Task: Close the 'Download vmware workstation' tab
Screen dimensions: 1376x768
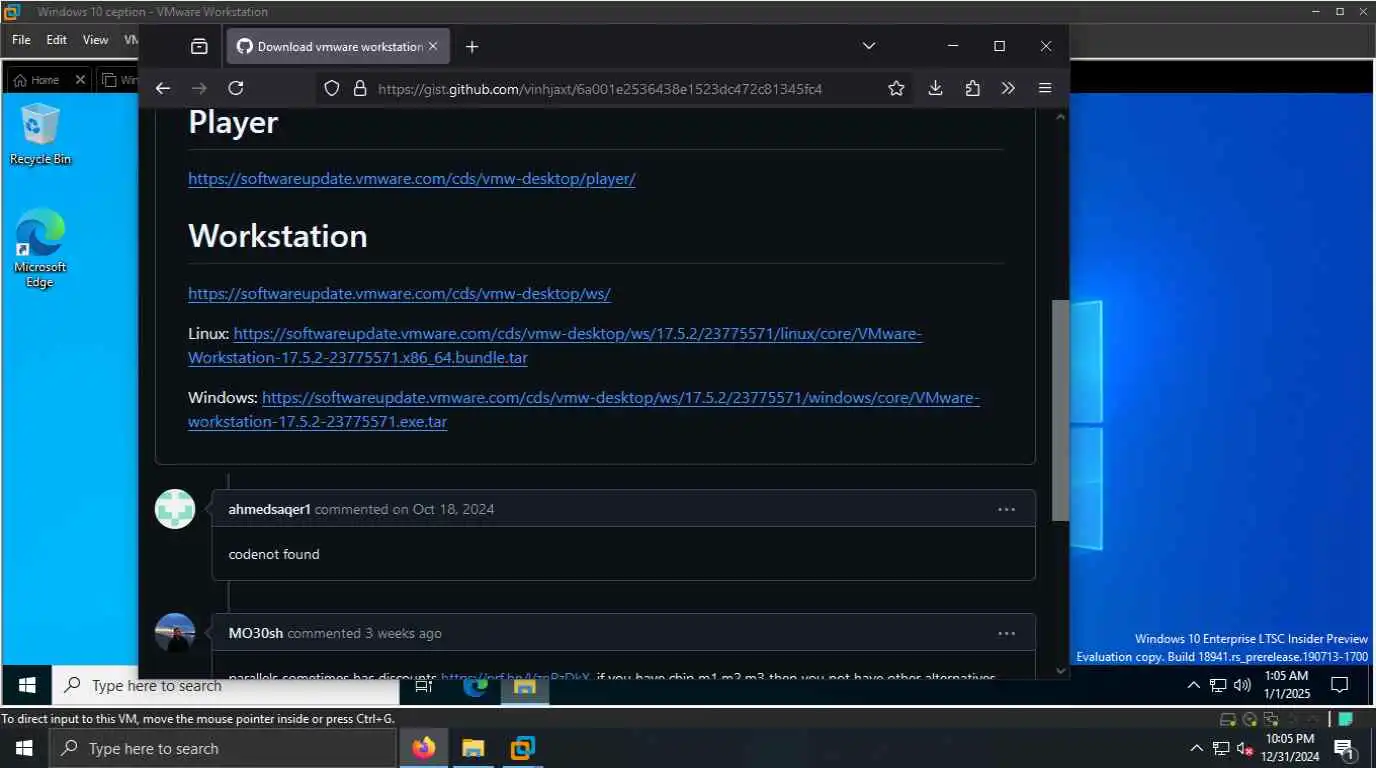Action: coord(433,46)
